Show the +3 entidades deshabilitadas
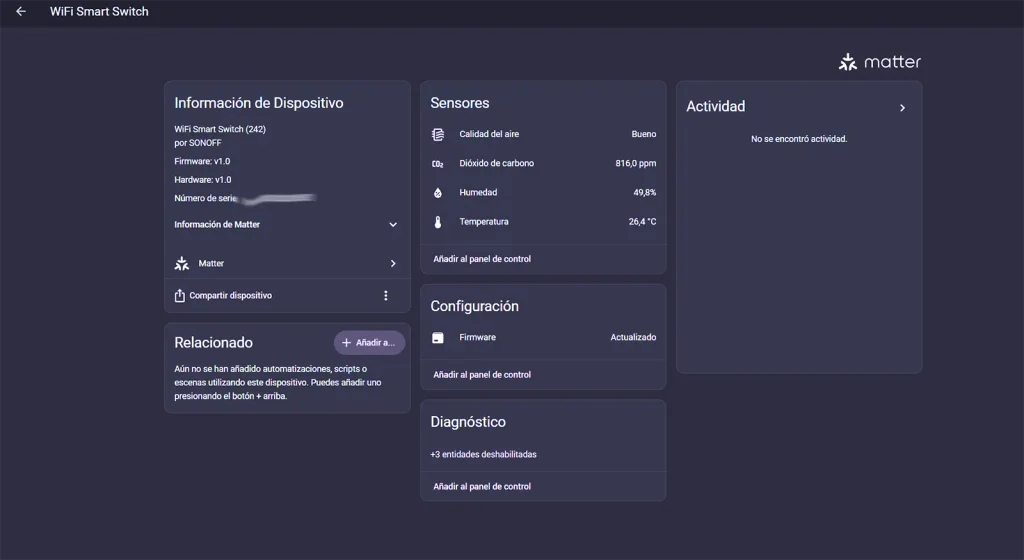Screen dimensions: 1024x560 click(x=483, y=454)
